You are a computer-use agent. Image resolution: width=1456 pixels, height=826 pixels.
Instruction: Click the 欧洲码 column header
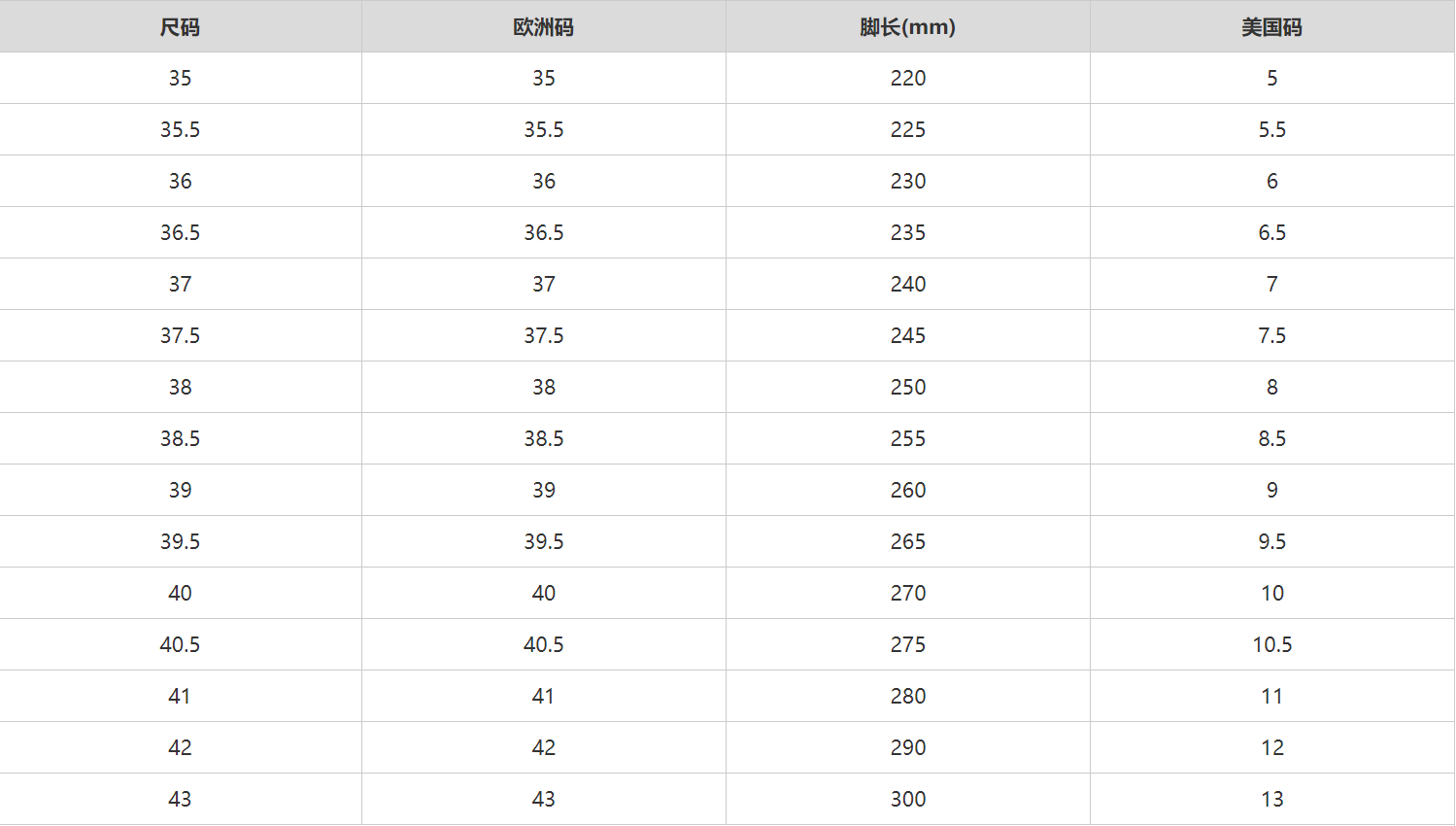543,27
